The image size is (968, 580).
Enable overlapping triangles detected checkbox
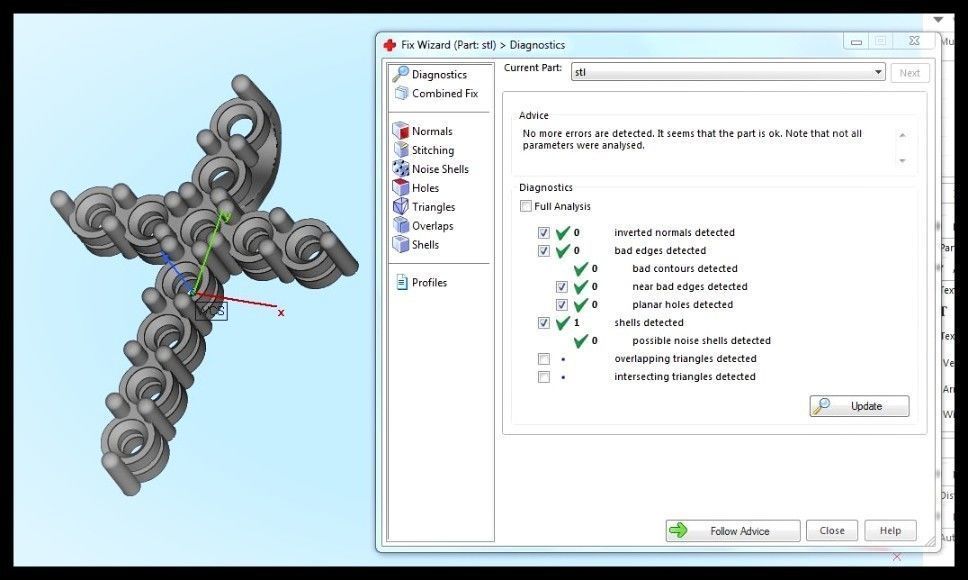coord(543,358)
